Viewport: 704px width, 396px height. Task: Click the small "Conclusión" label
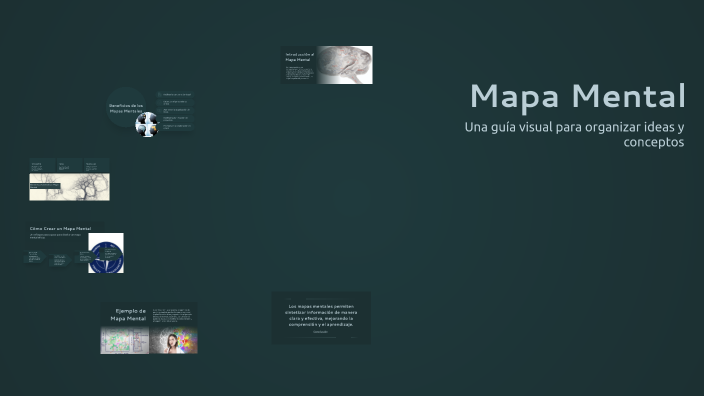pos(321,332)
